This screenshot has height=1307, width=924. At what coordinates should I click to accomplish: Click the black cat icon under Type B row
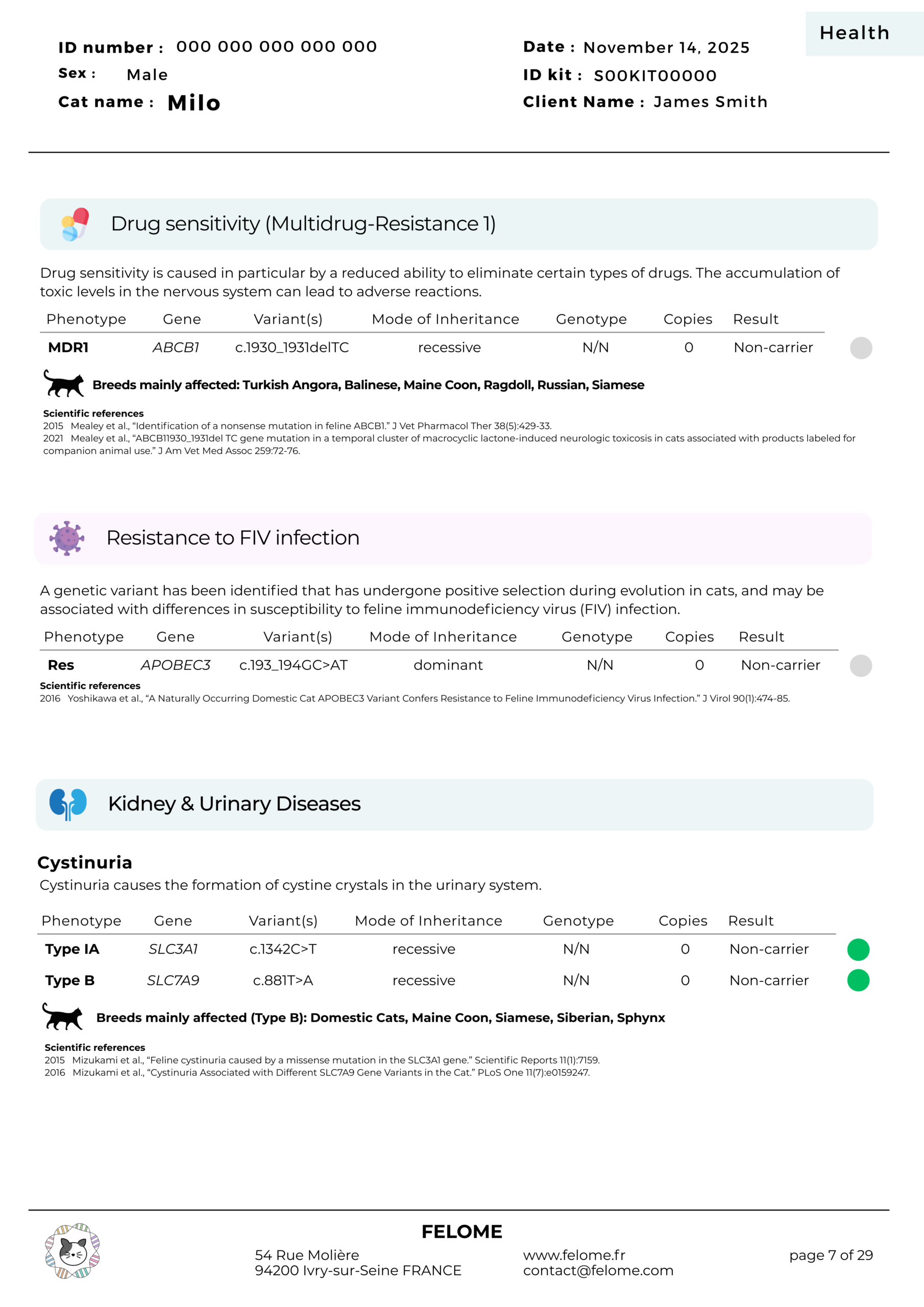[x=63, y=1016]
